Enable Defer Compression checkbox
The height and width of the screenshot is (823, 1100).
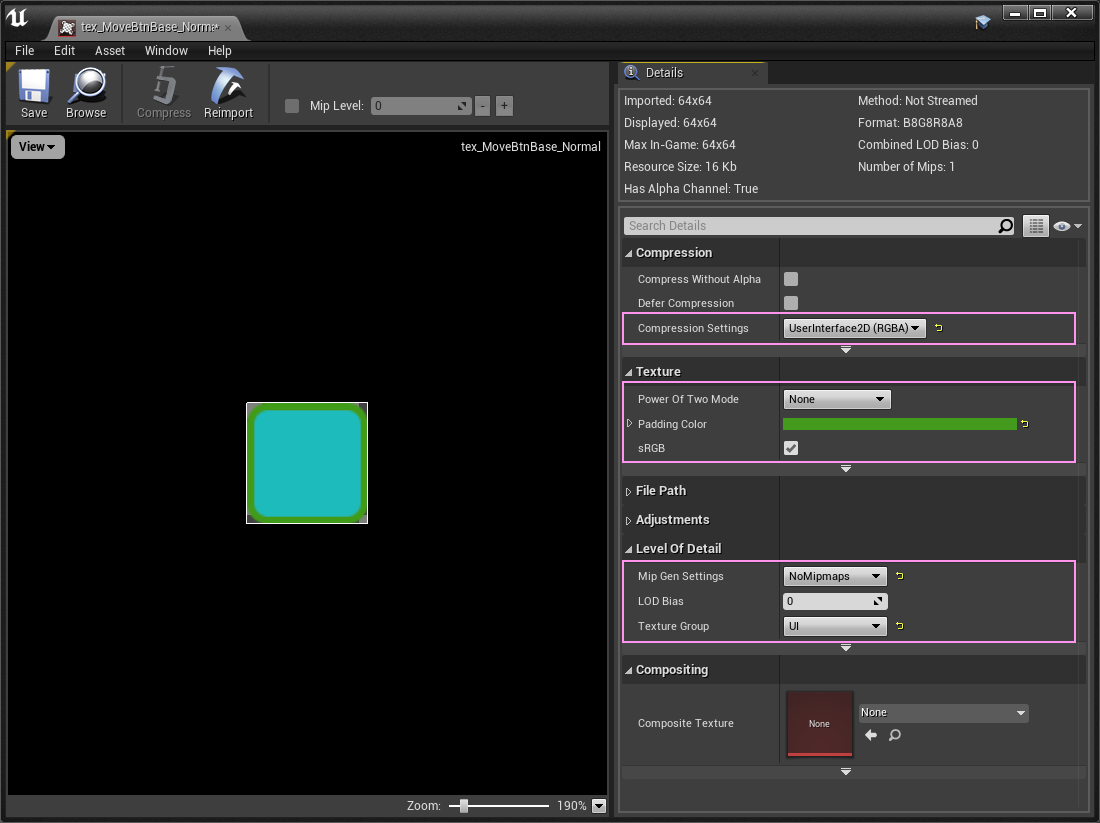pos(791,303)
